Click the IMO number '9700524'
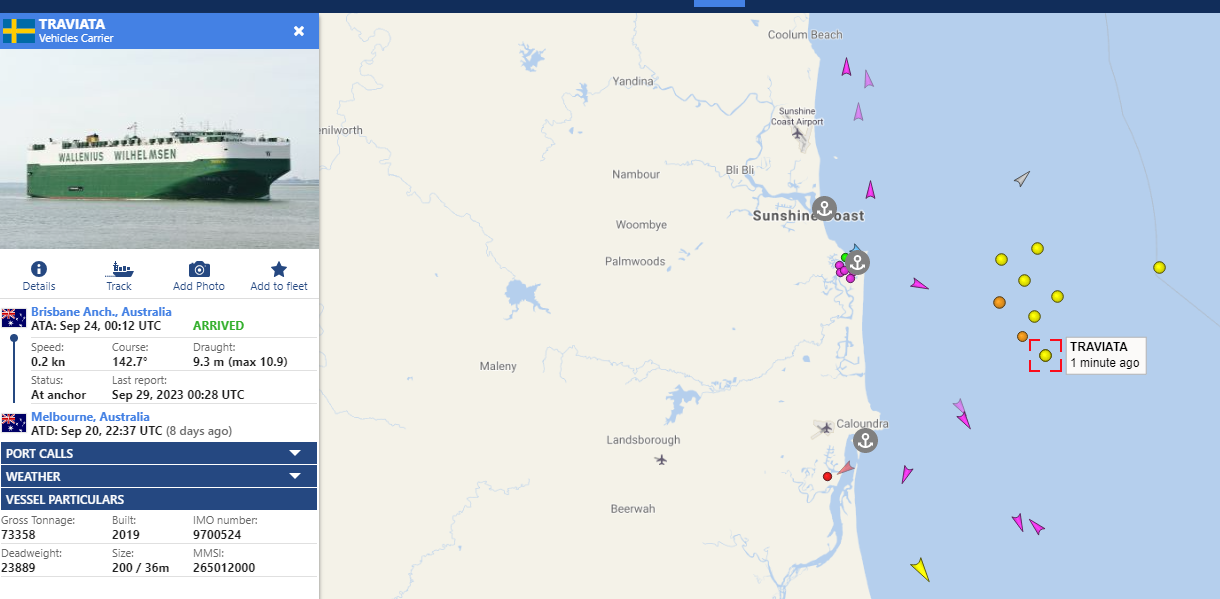 (x=219, y=534)
